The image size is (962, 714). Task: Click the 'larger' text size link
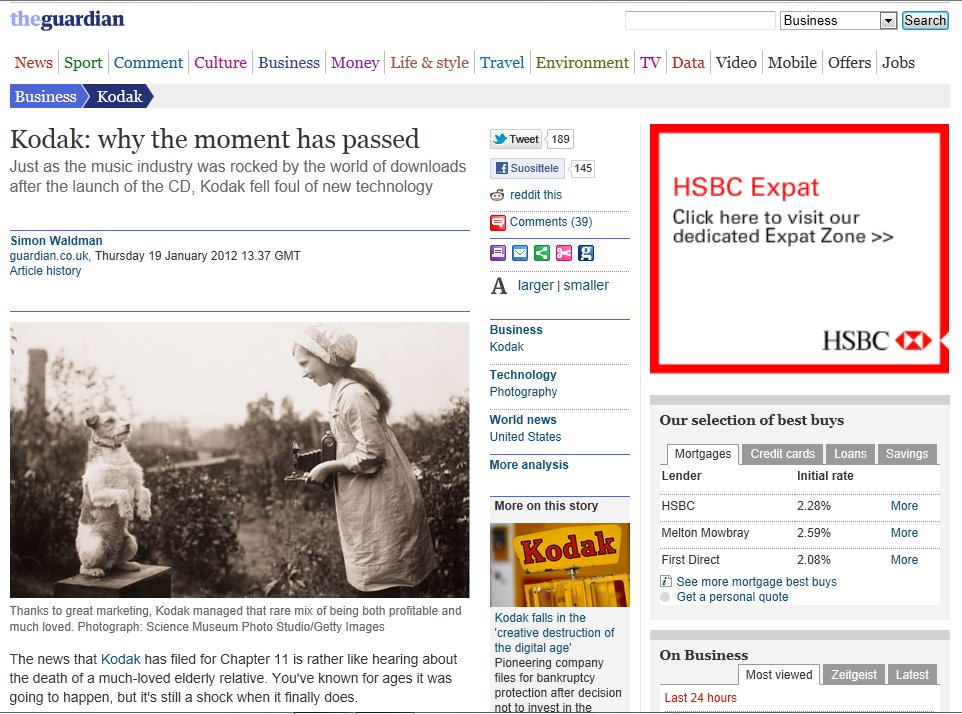click(x=536, y=285)
